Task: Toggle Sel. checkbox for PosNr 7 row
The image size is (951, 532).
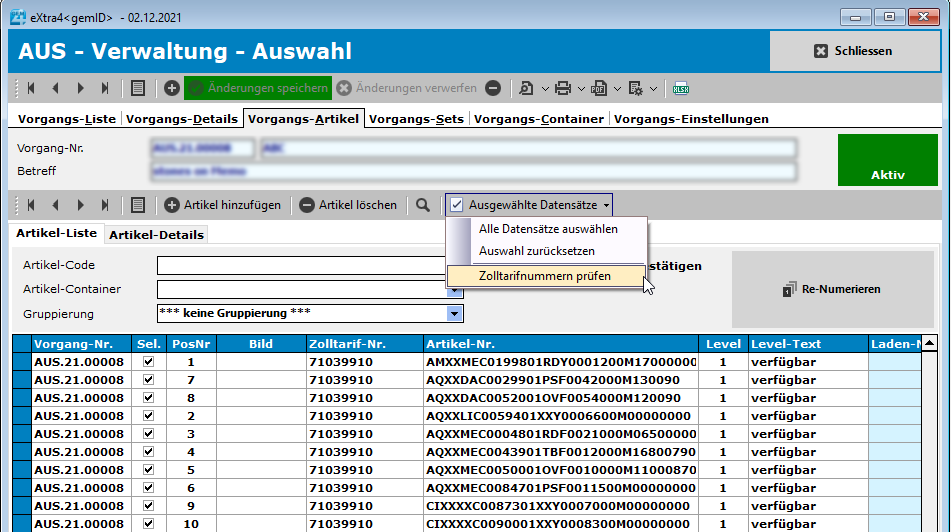Action: click(x=149, y=379)
